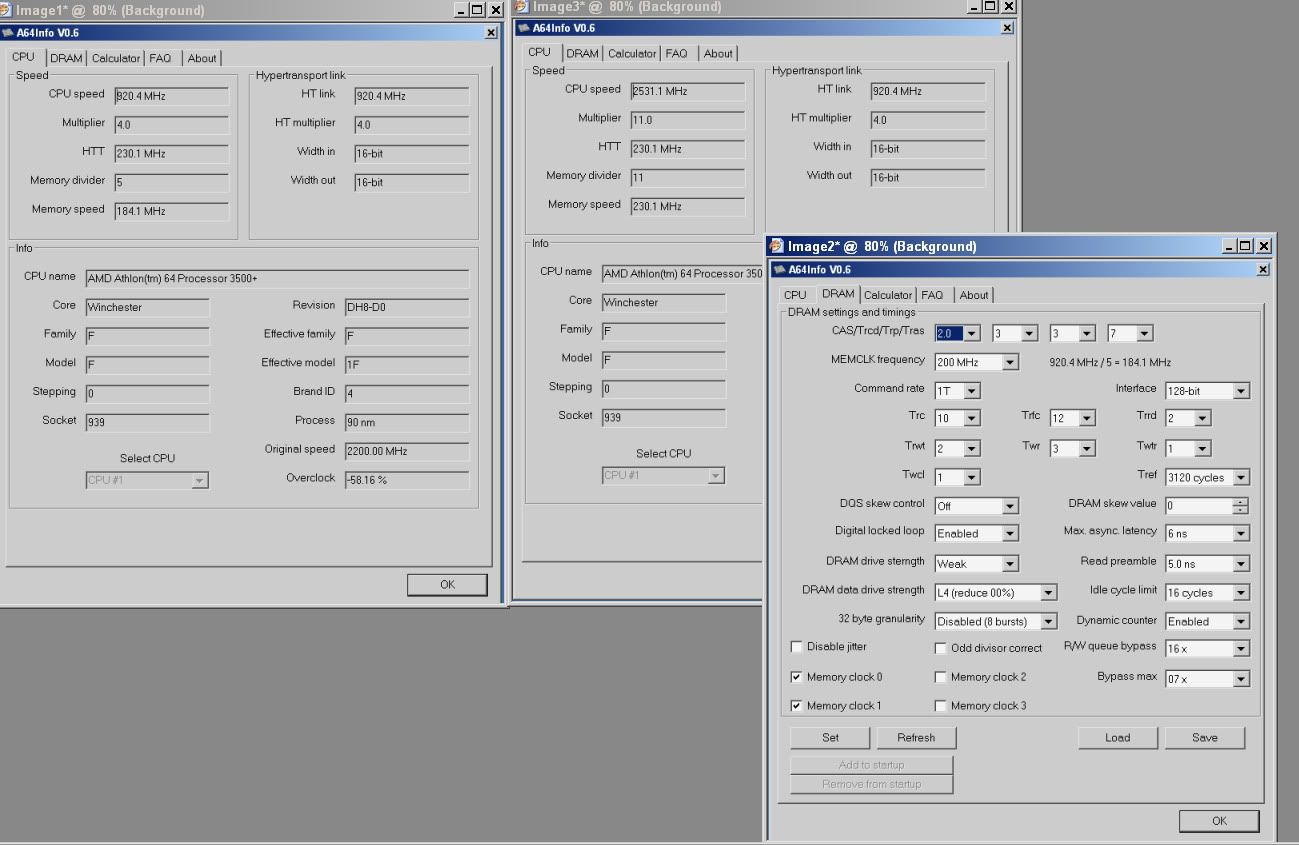Click CPU speed field showing 2531.1 MHz
1299x845 pixels.
click(x=688, y=91)
